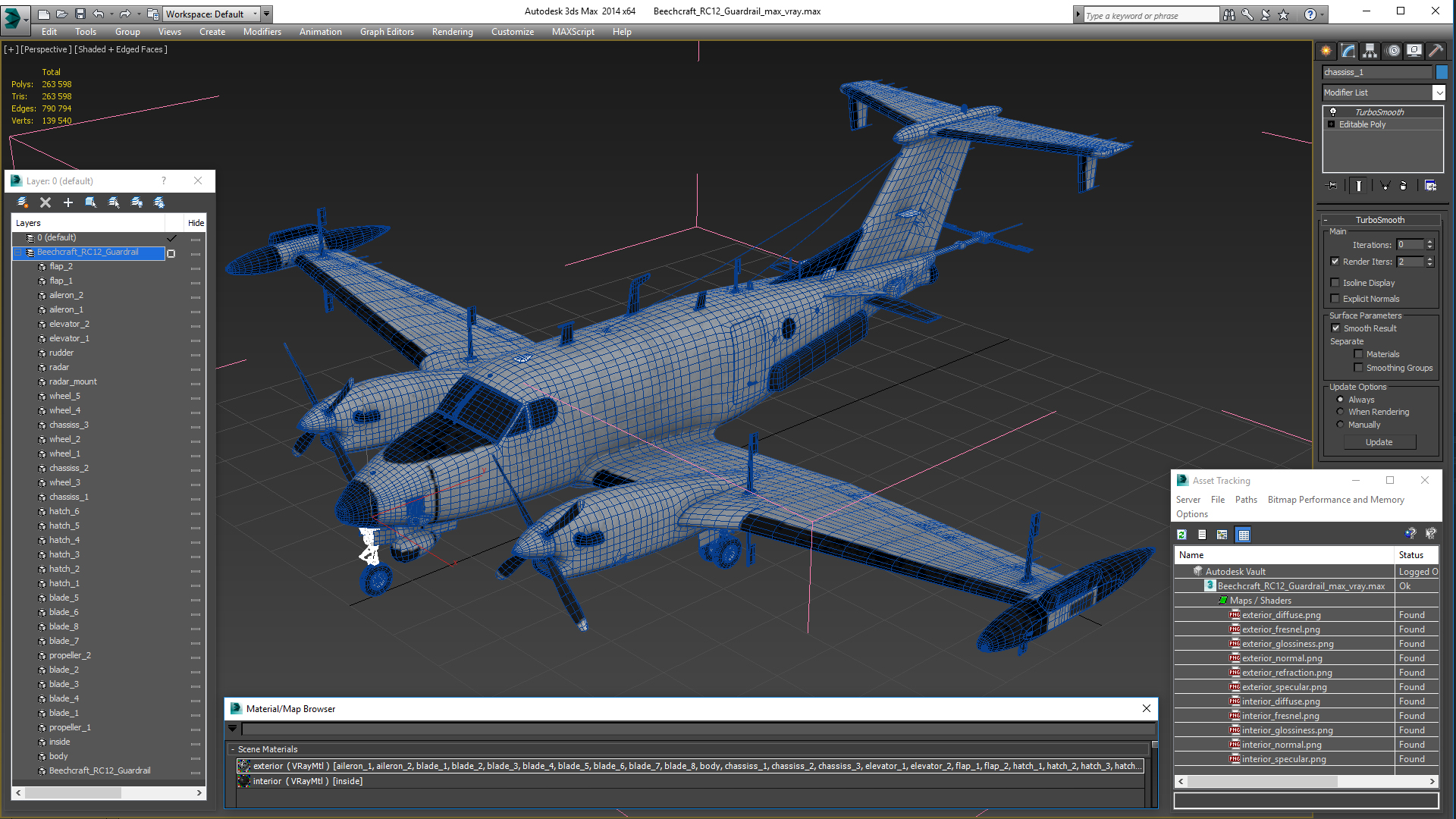
Task: Open Redo history dropdown arrow
Action: tap(138, 14)
